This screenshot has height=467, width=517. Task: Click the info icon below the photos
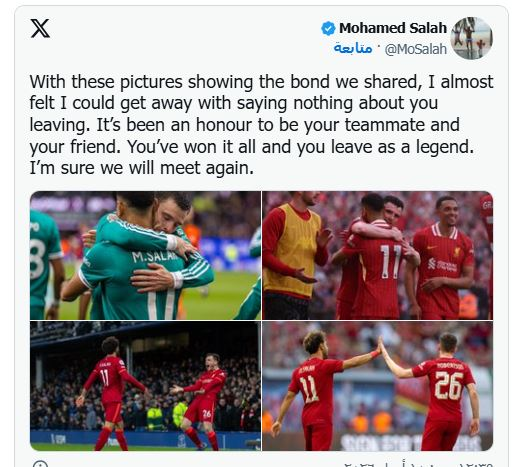click(x=41, y=464)
